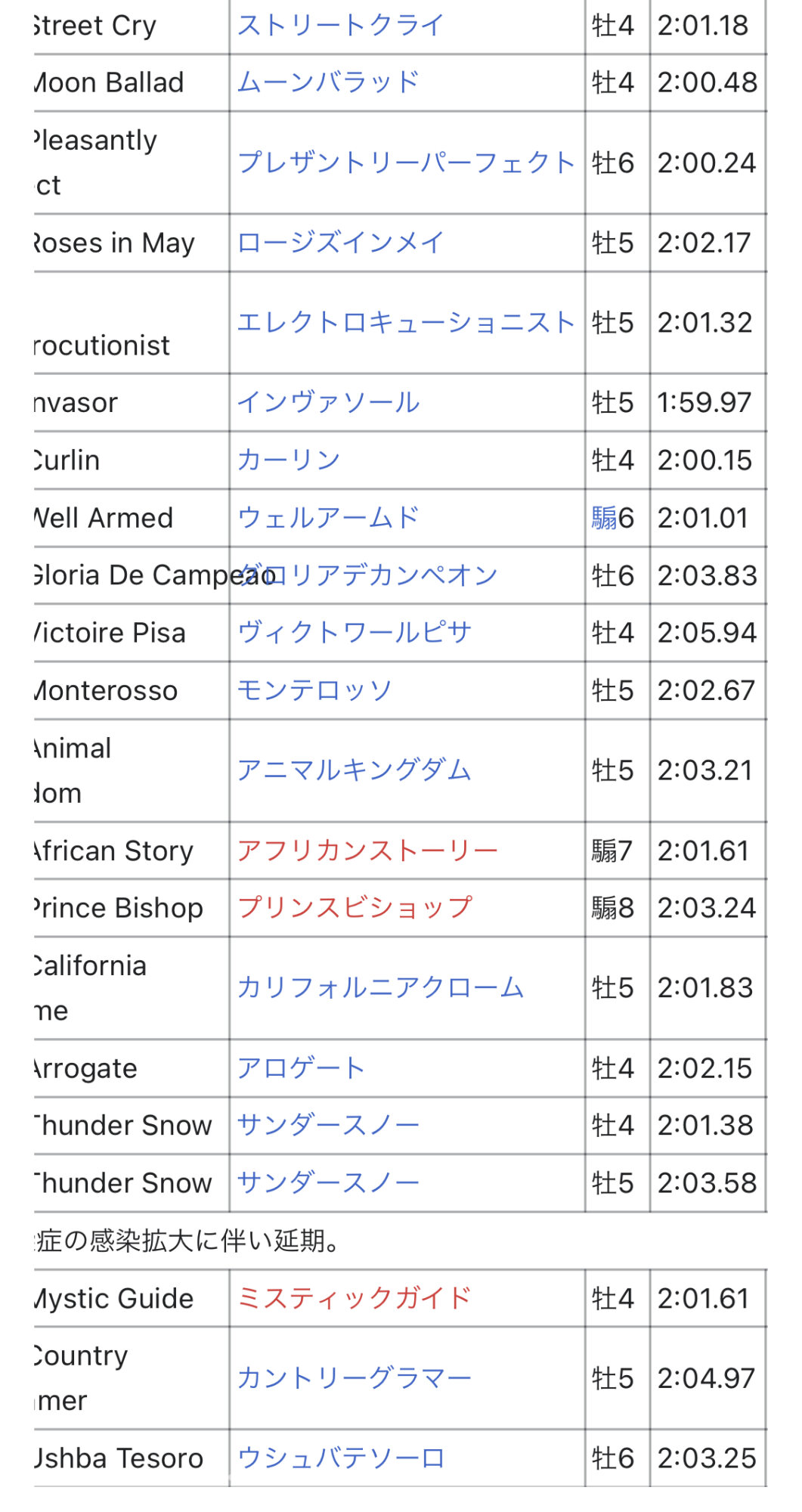This screenshot has width=802, height=1512.
Task: Open サンダースノー link in the 2:01.38 row
Action: click(x=328, y=1125)
